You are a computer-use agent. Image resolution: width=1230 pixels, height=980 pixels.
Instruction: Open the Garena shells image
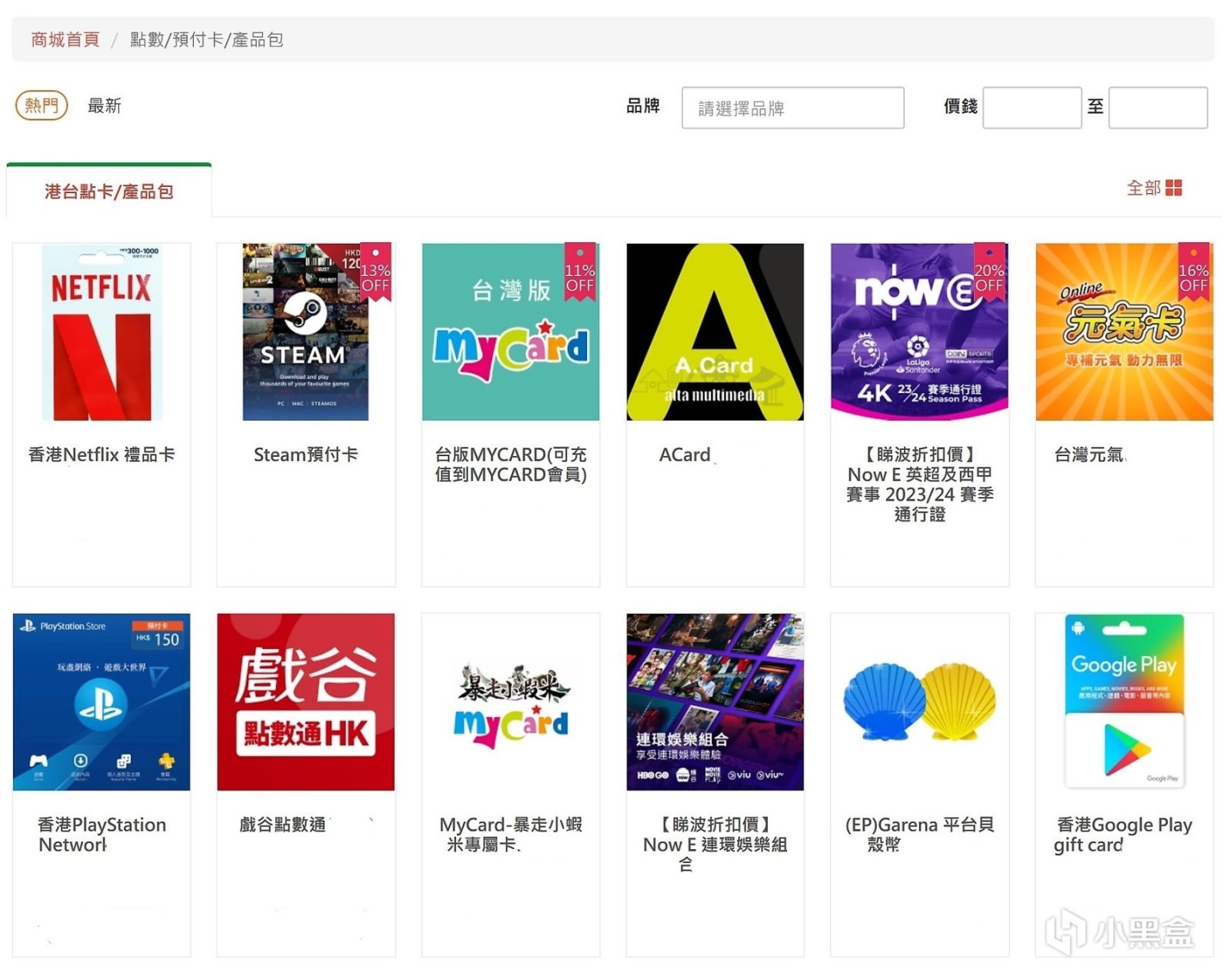[920, 702]
